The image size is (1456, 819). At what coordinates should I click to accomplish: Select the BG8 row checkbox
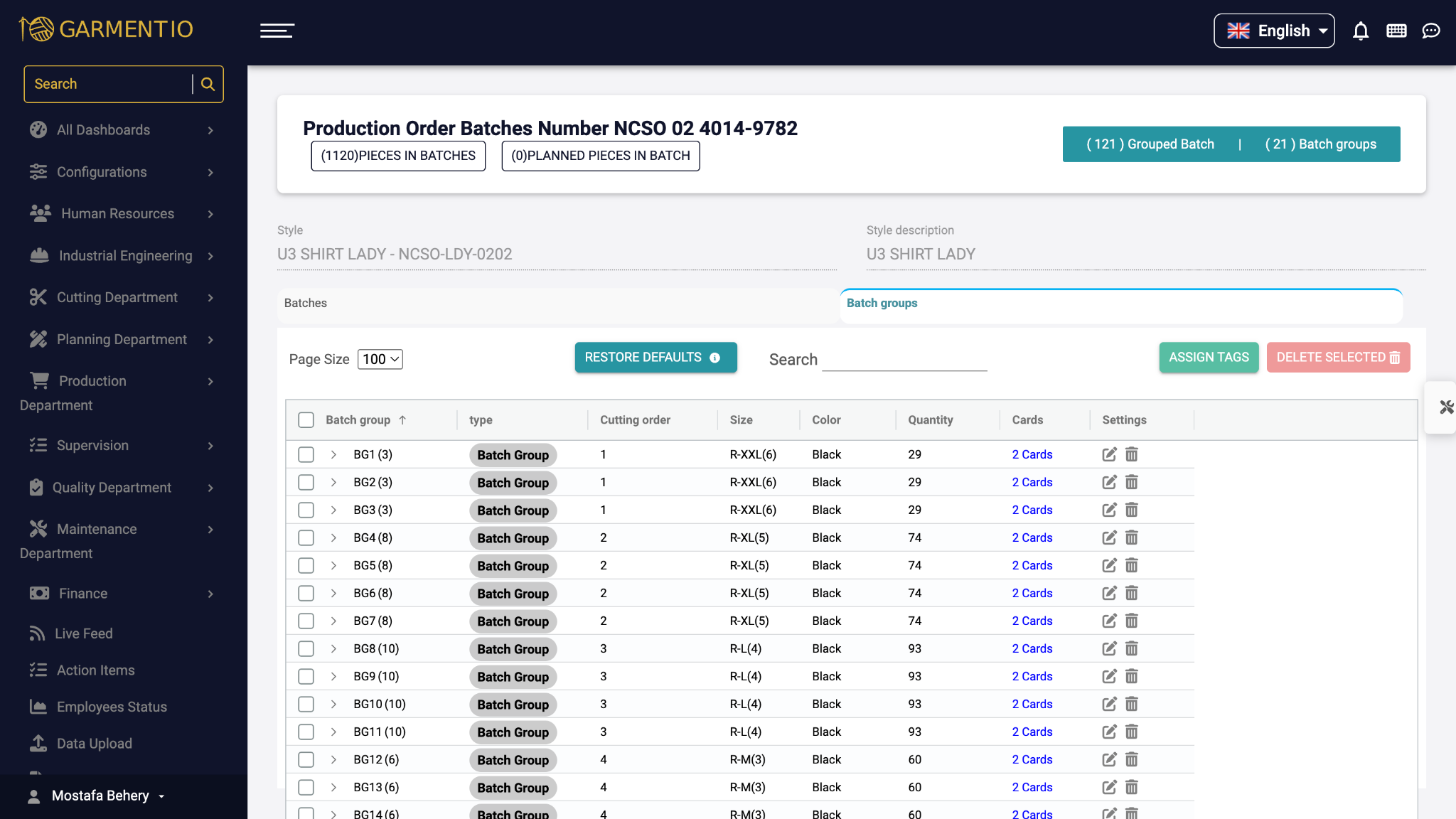pyautogui.click(x=306, y=648)
